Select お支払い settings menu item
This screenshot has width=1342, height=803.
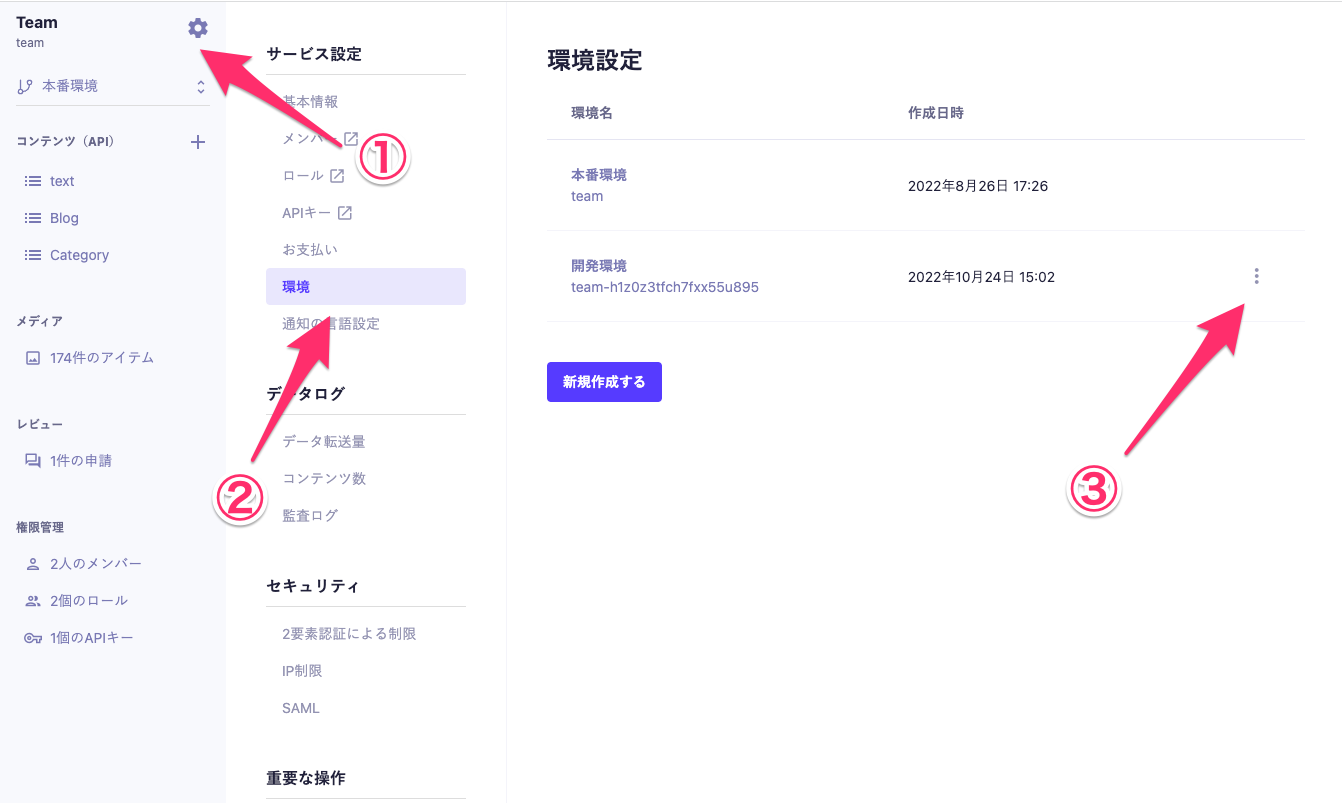tap(310, 249)
